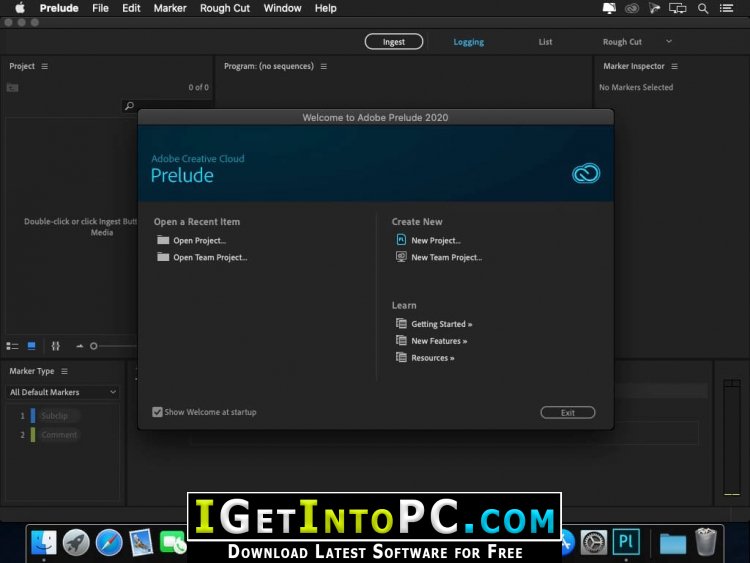750x563 pixels.
Task: Click the blue Subclip color swatch
Action: (33, 416)
